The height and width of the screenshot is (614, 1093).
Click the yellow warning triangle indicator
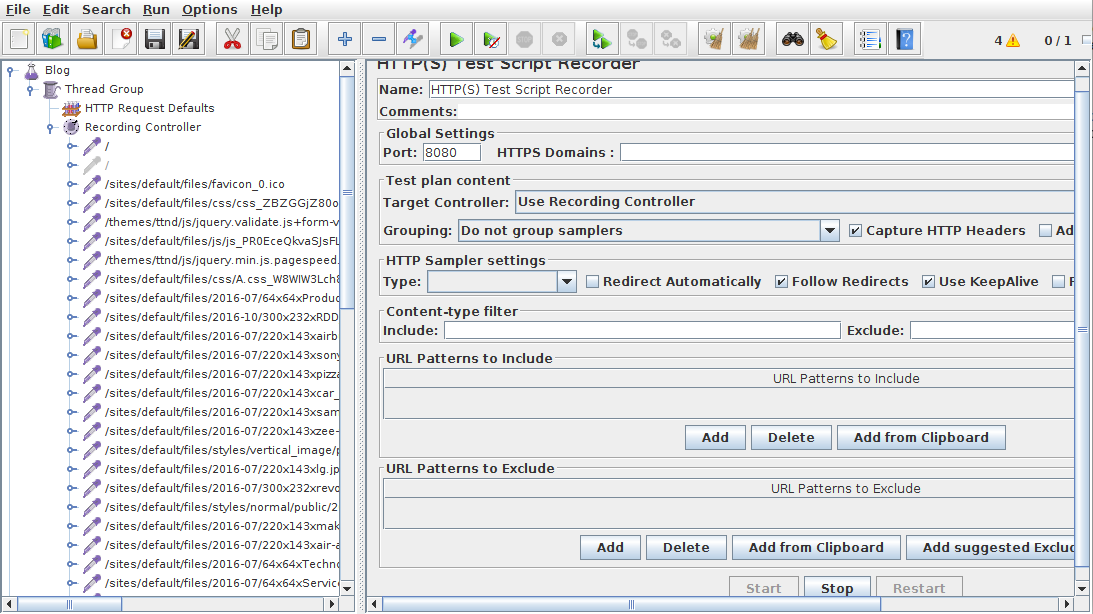1013,40
